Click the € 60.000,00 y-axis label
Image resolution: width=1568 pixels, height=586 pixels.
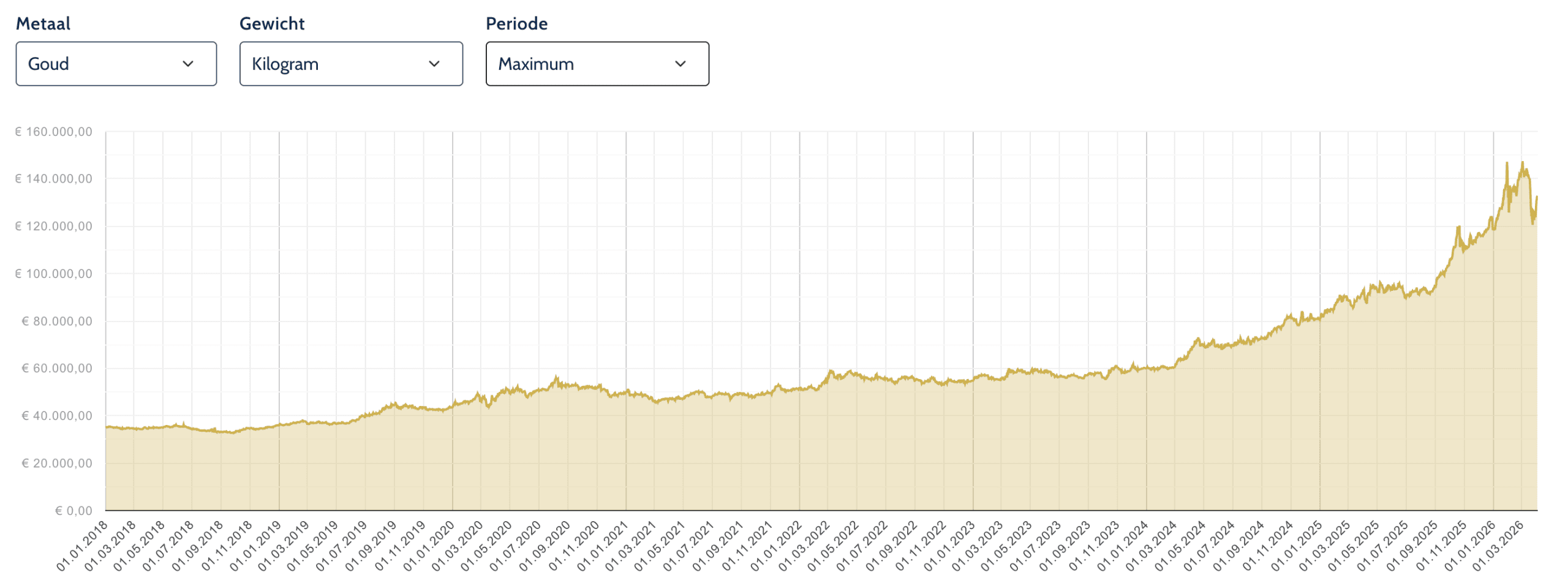click(57, 368)
